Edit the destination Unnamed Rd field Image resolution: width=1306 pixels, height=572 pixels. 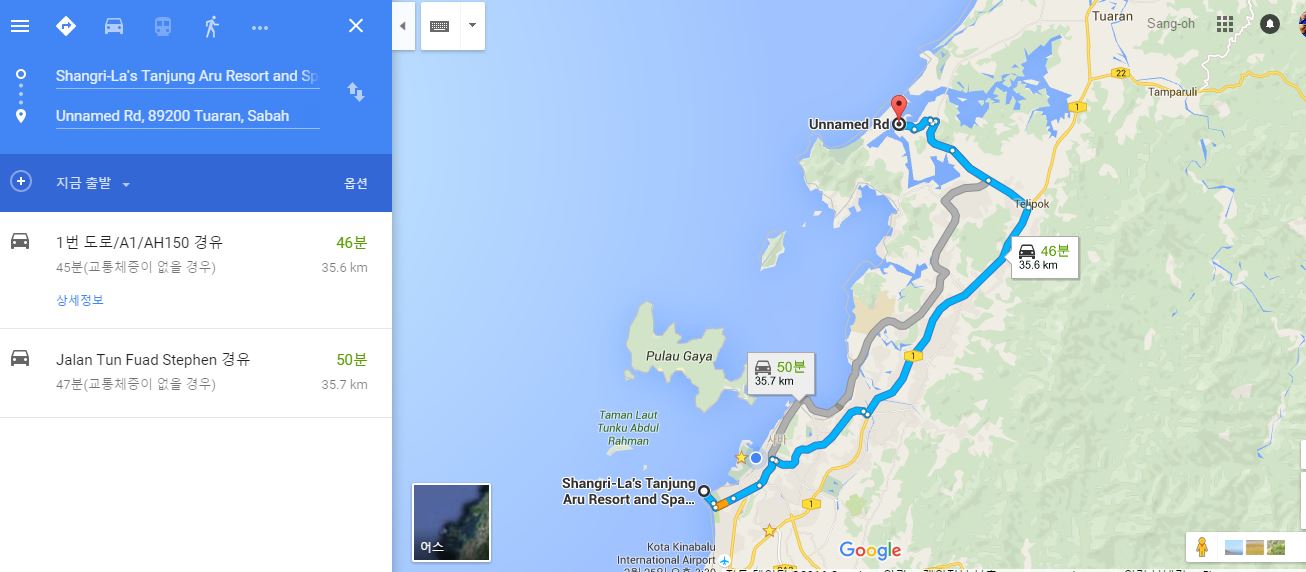187,116
